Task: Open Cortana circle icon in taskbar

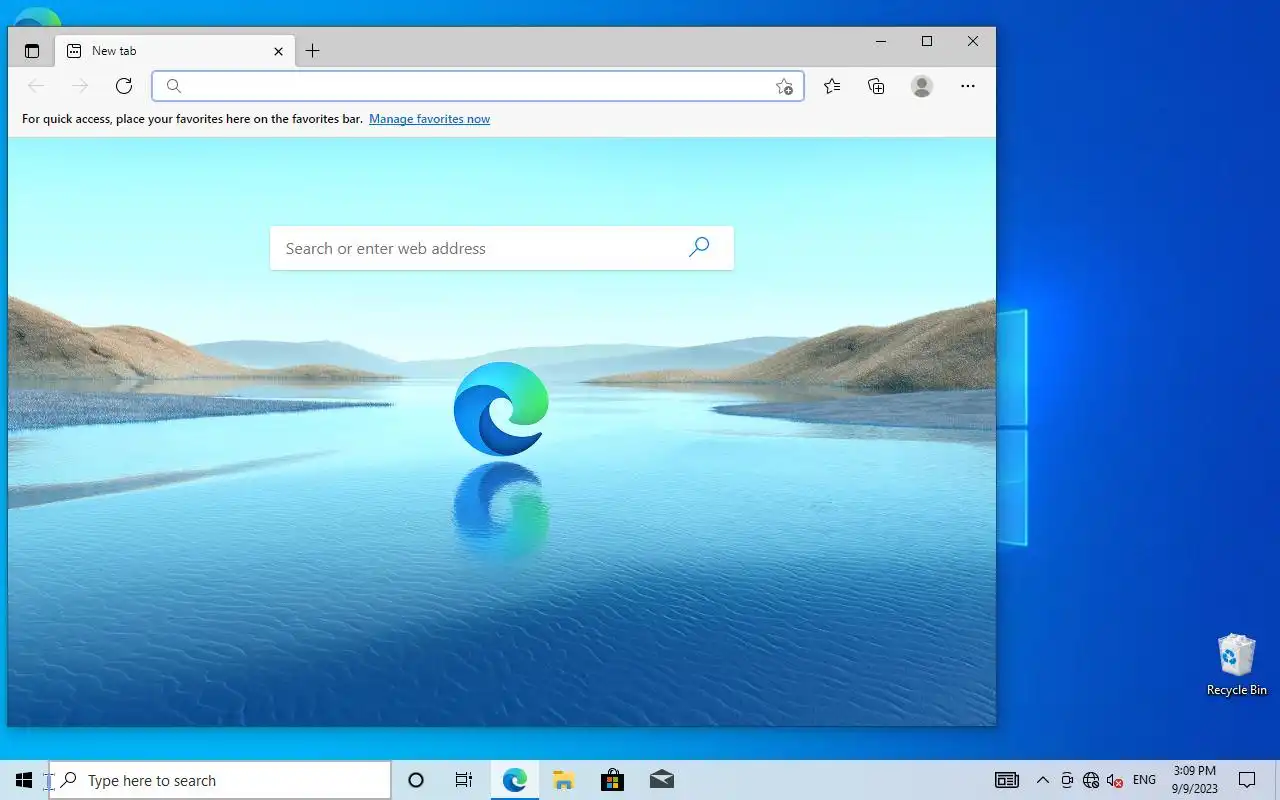Action: [x=416, y=780]
